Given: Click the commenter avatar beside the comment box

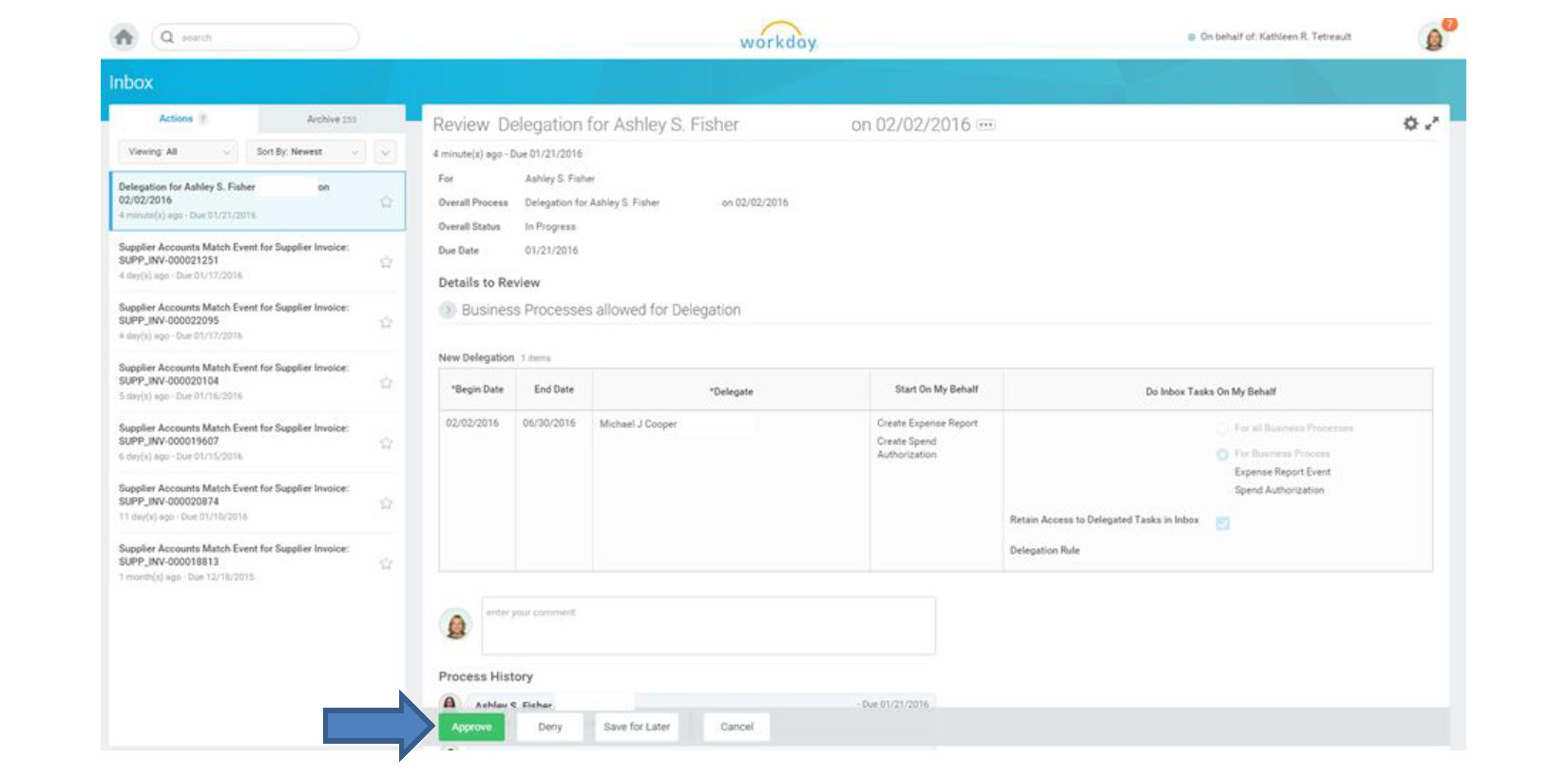Looking at the screenshot, I should (x=456, y=624).
